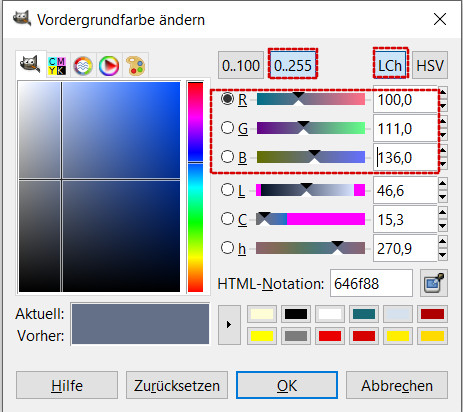Viewport: 463px width, 412px height.
Task: Increase the h value with up arrow
Action: point(443,242)
